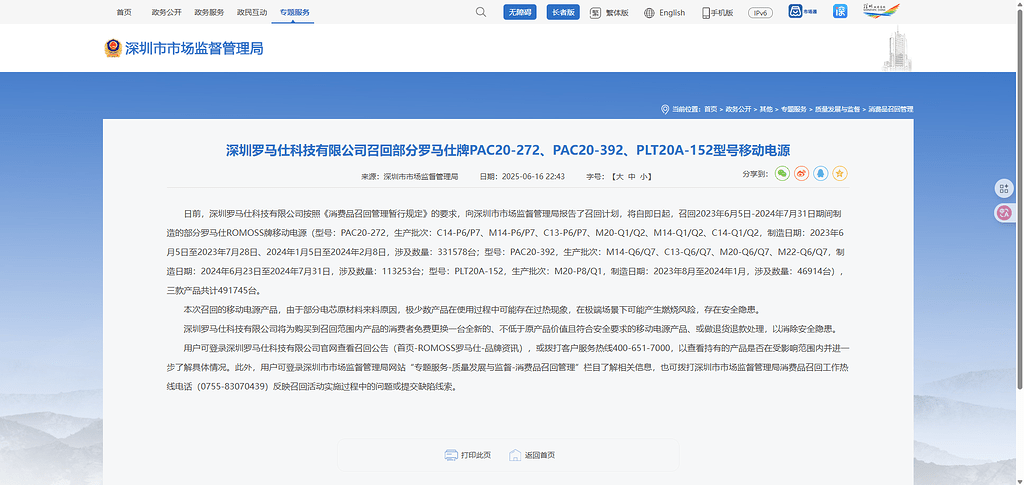
Task: Click the publish date 2025-06-16 22:43
Action: click(532, 177)
